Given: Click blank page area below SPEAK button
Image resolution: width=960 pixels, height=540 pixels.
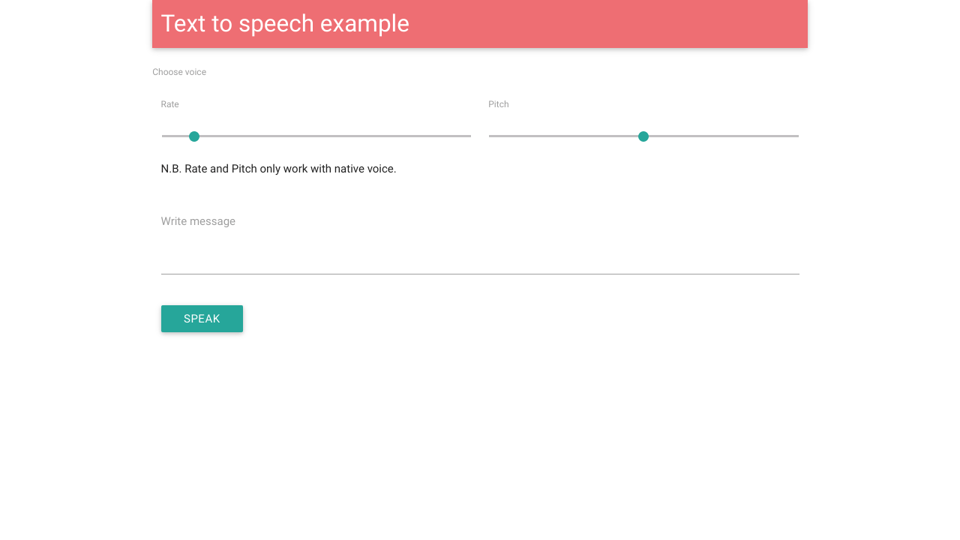Looking at the screenshot, I should tap(480, 440).
